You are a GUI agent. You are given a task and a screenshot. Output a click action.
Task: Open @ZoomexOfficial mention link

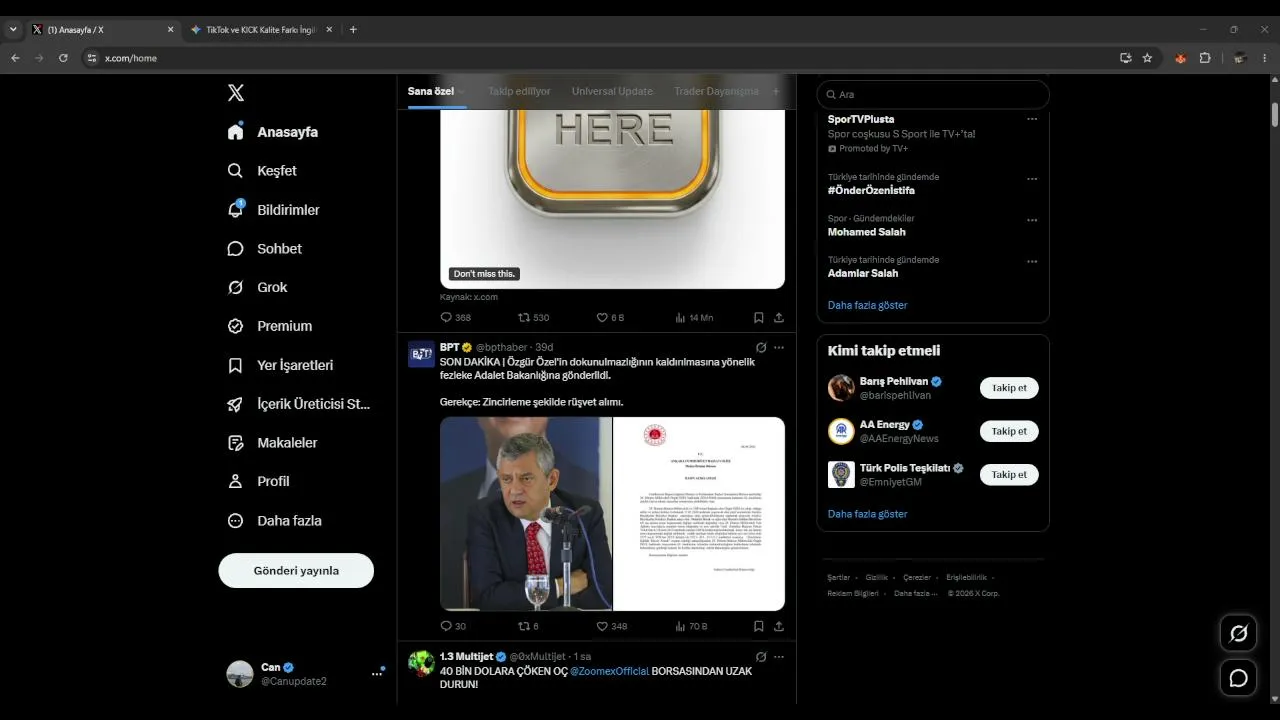pyautogui.click(x=609, y=672)
